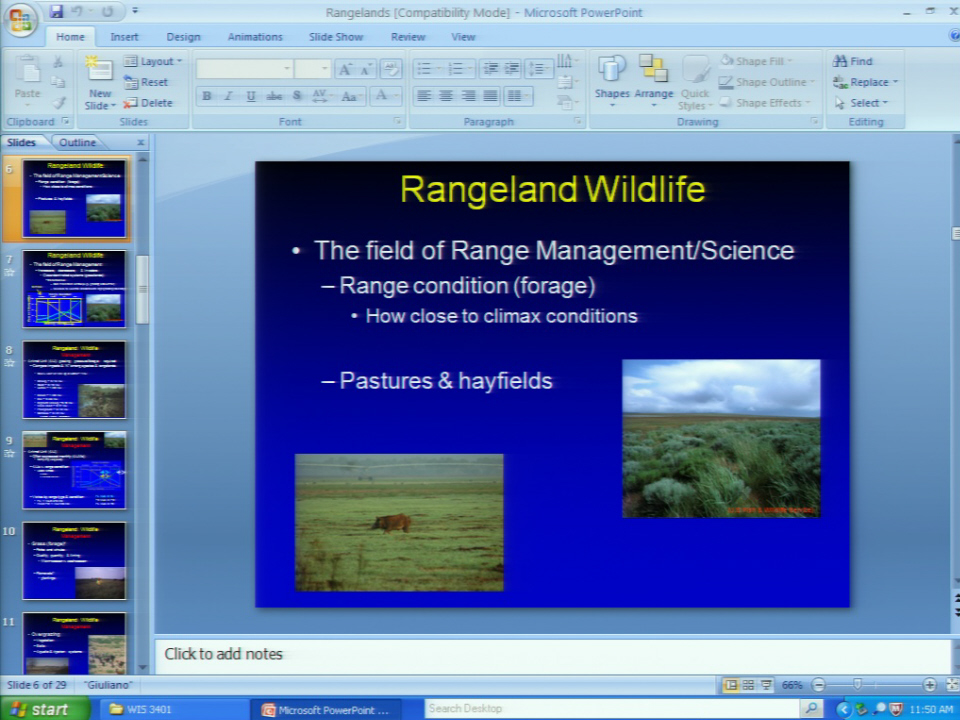The height and width of the screenshot is (720, 960).
Task: Open the Select dropdown in Editing
Action: coord(861,103)
